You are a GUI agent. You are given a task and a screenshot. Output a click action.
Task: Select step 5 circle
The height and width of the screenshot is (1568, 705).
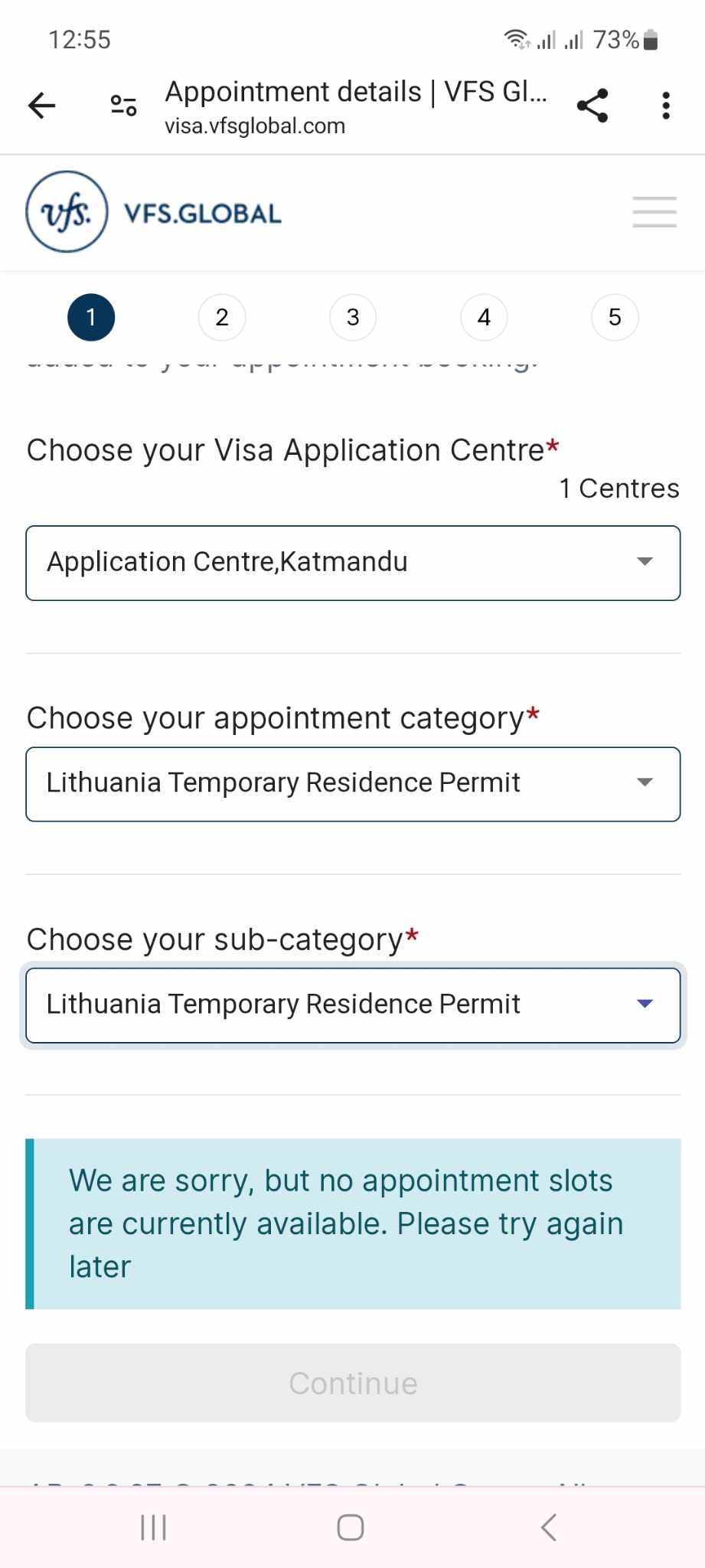pos(615,317)
